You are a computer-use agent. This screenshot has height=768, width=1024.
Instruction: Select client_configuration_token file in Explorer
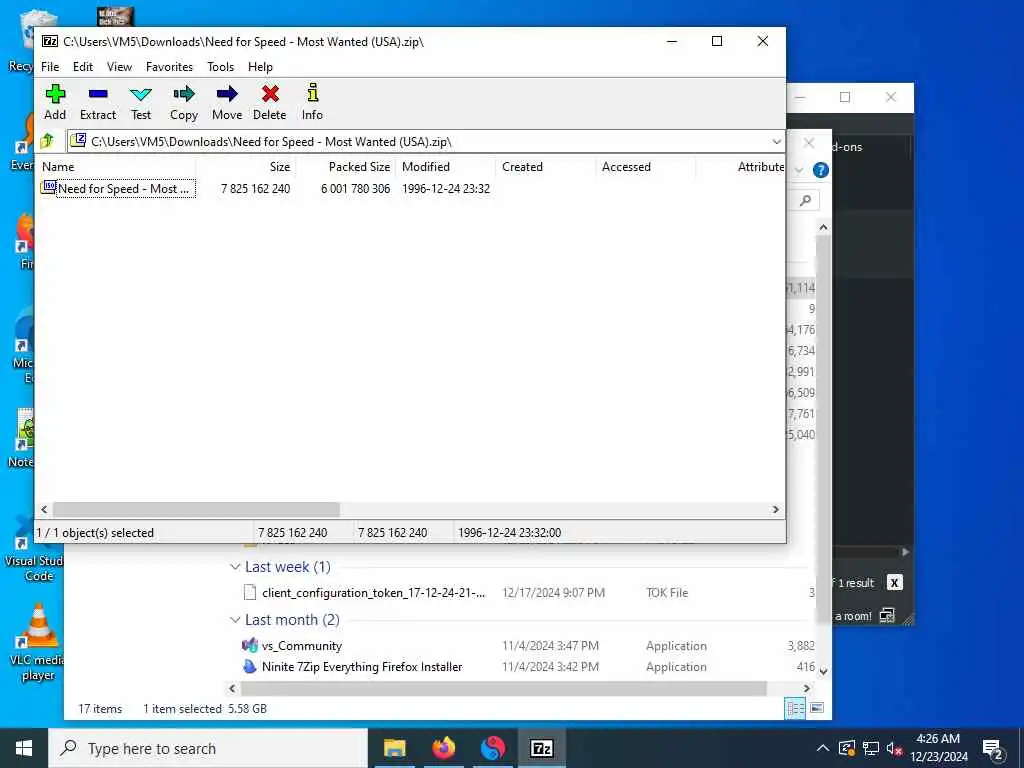point(374,592)
